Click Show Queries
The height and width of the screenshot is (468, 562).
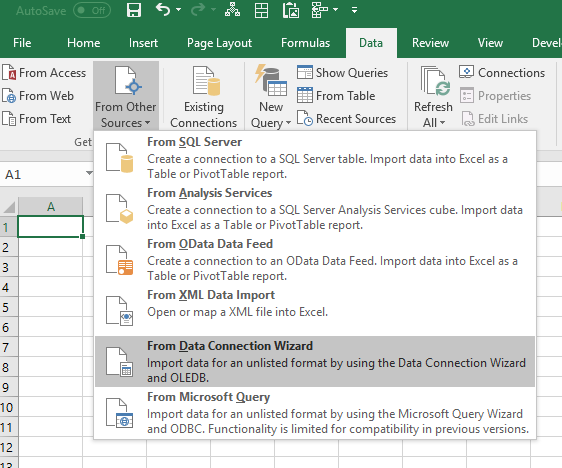[342, 73]
